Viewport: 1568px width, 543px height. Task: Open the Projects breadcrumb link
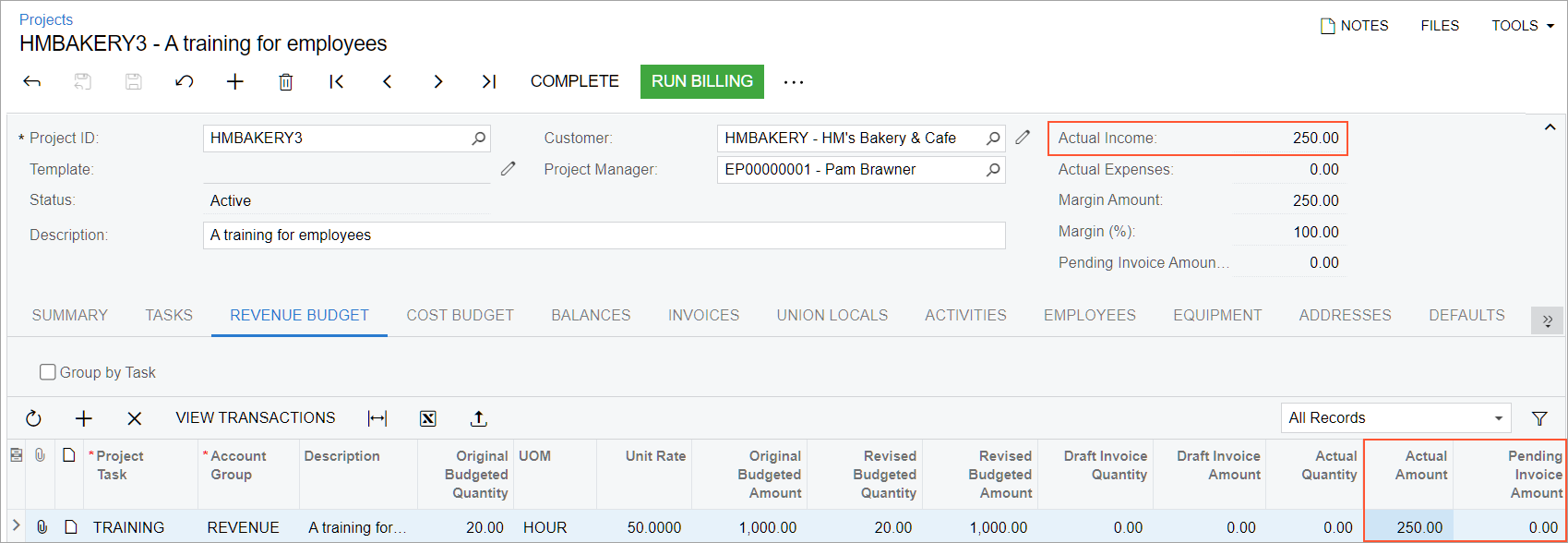[46, 19]
